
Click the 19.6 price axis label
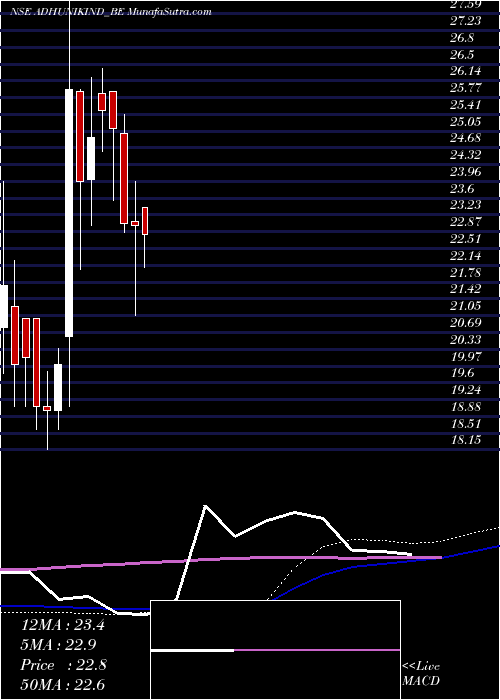[462, 373]
